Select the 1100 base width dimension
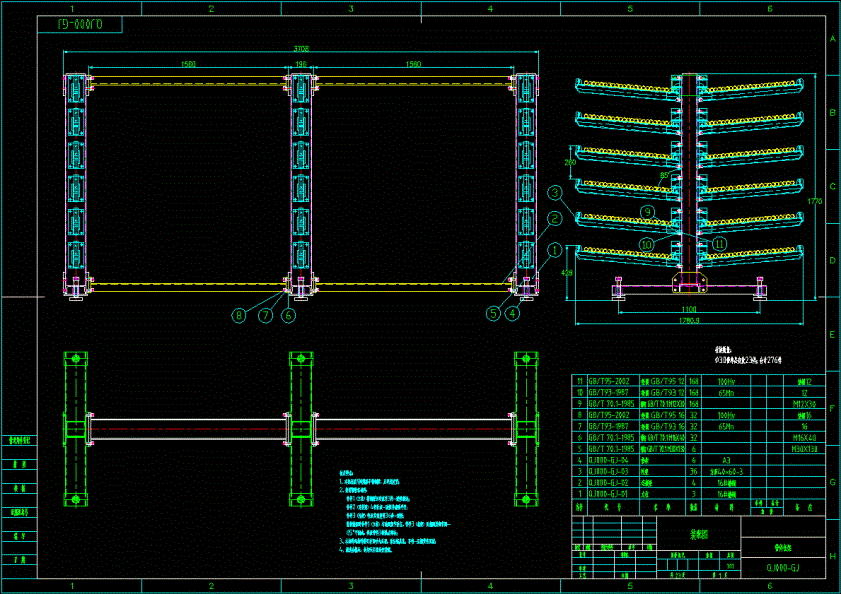The image size is (841, 594). tap(689, 310)
